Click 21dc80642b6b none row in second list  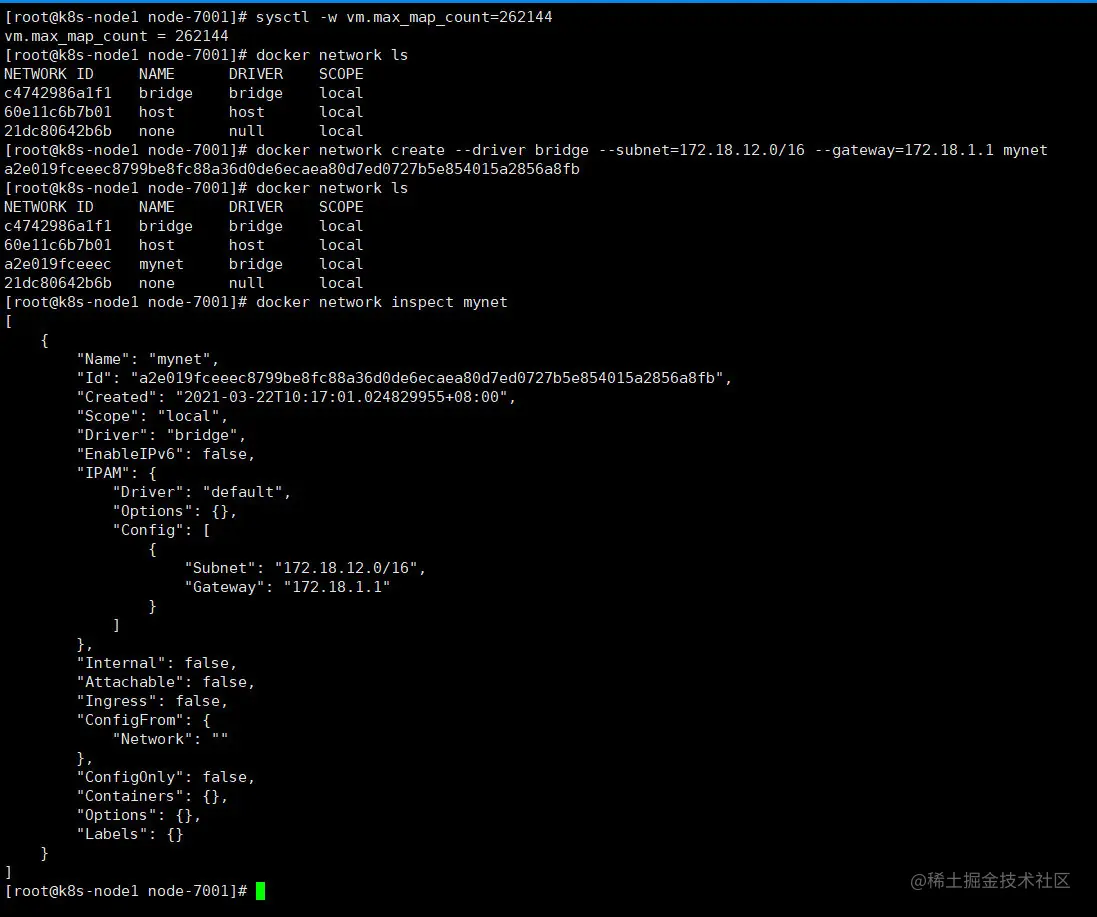(183, 283)
